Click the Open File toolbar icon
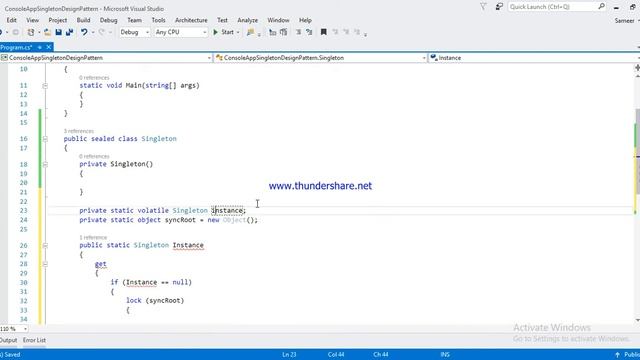The height and width of the screenshot is (360, 640). click(47, 32)
